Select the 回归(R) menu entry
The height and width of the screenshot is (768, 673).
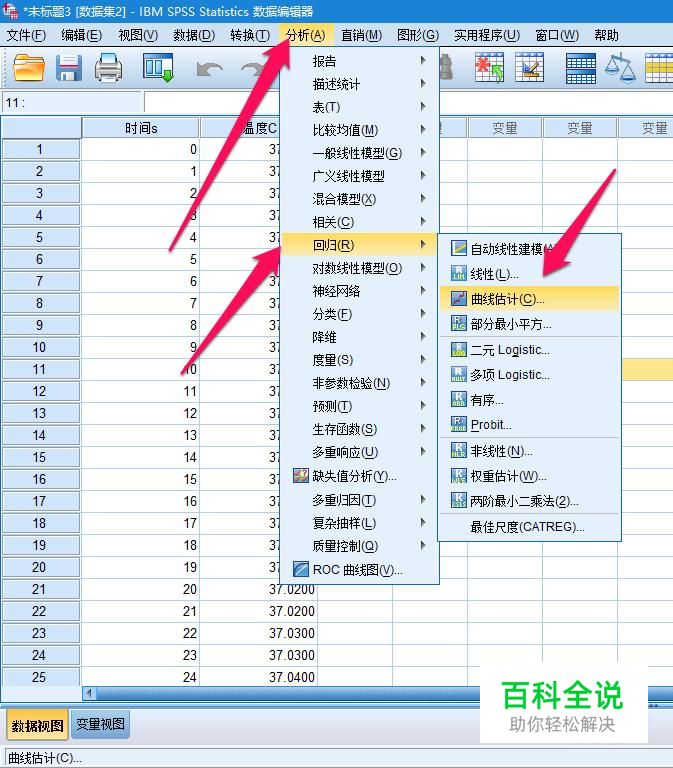click(360, 244)
